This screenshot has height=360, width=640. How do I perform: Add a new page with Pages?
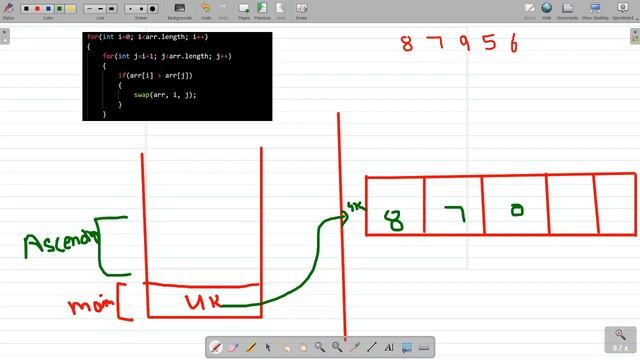[244, 10]
